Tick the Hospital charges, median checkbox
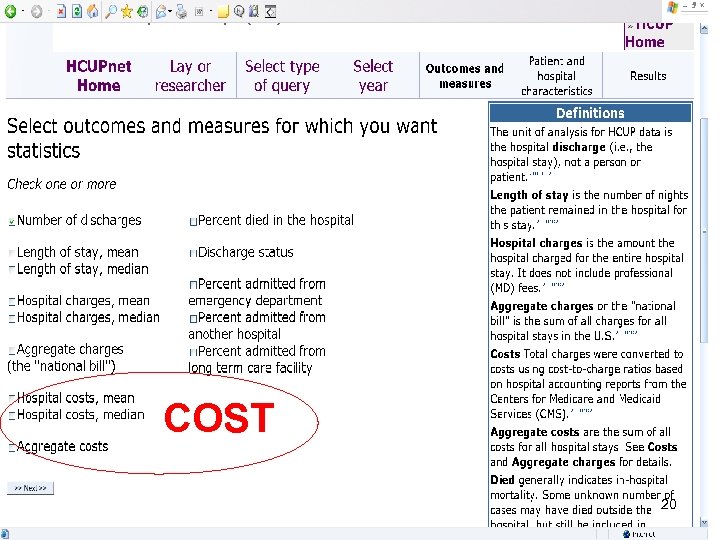This screenshot has height=540, width=720. point(12,318)
